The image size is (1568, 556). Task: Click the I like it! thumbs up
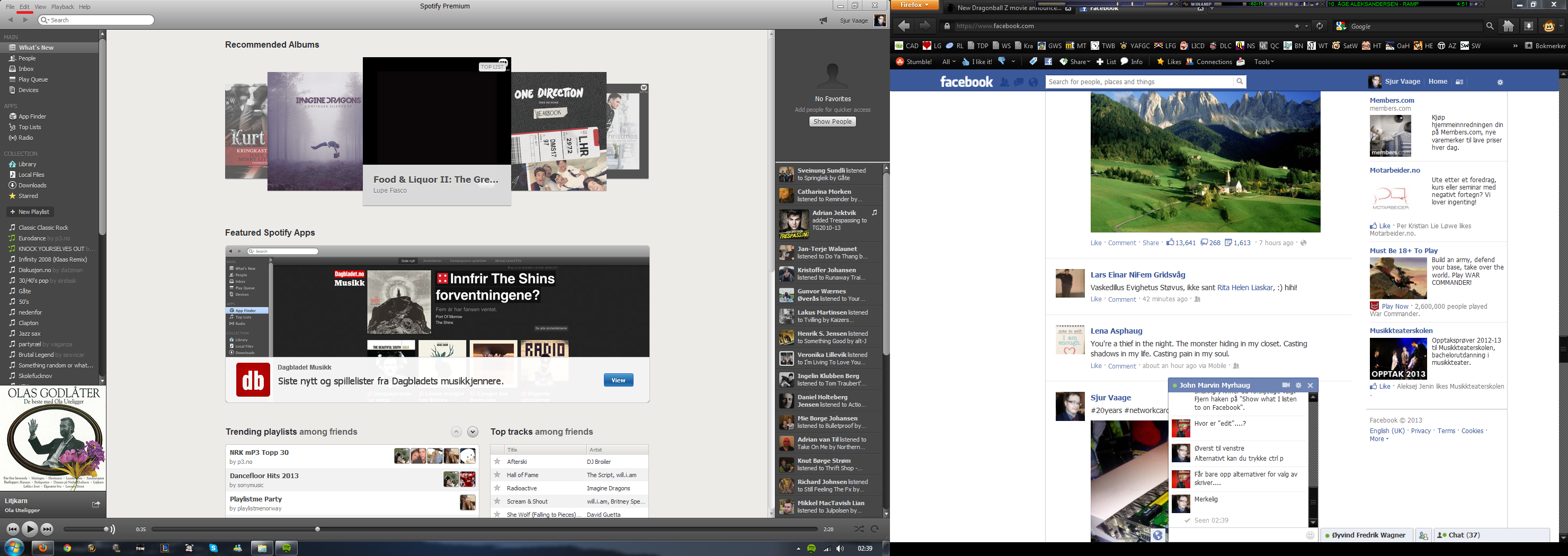click(977, 61)
